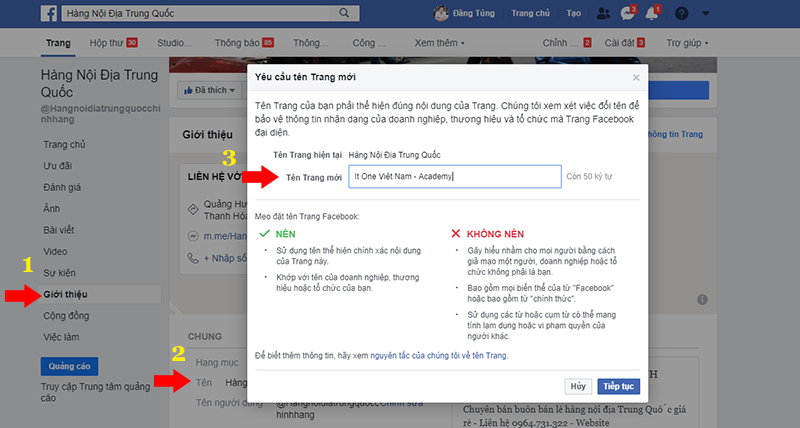Click the search box with page name
The width and height of the screenshot is (800, 428).
click(x=210, y=13)
